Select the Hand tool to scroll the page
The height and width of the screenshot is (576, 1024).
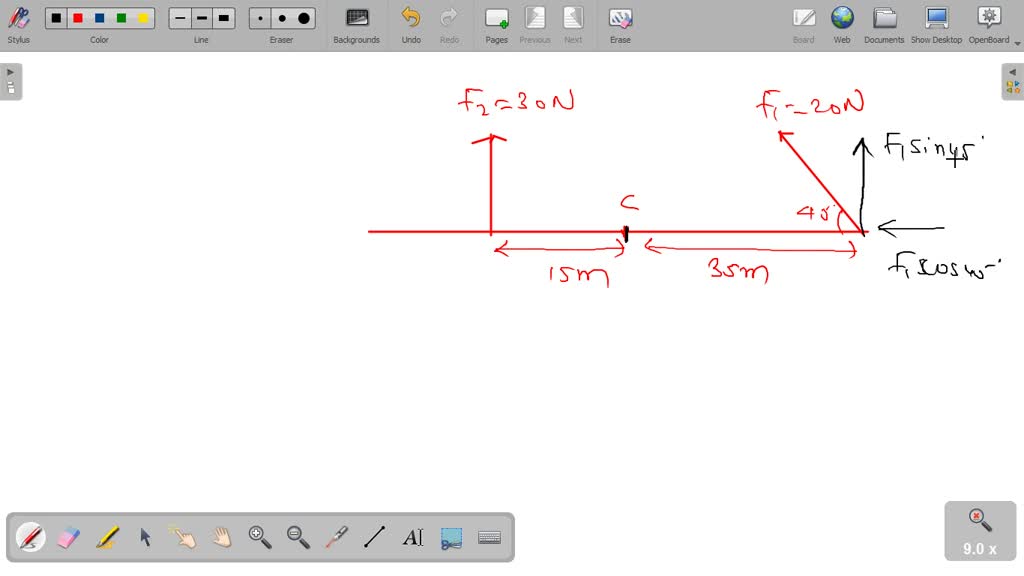click(x=221, y=537)
